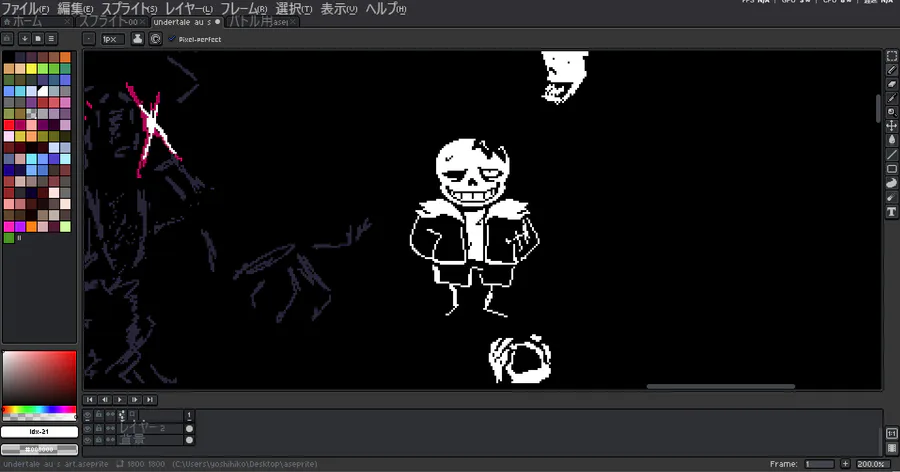Open the 編集 menu
Image resolution: width=900 pixels, height=472 pixels.
click(75, 9)
